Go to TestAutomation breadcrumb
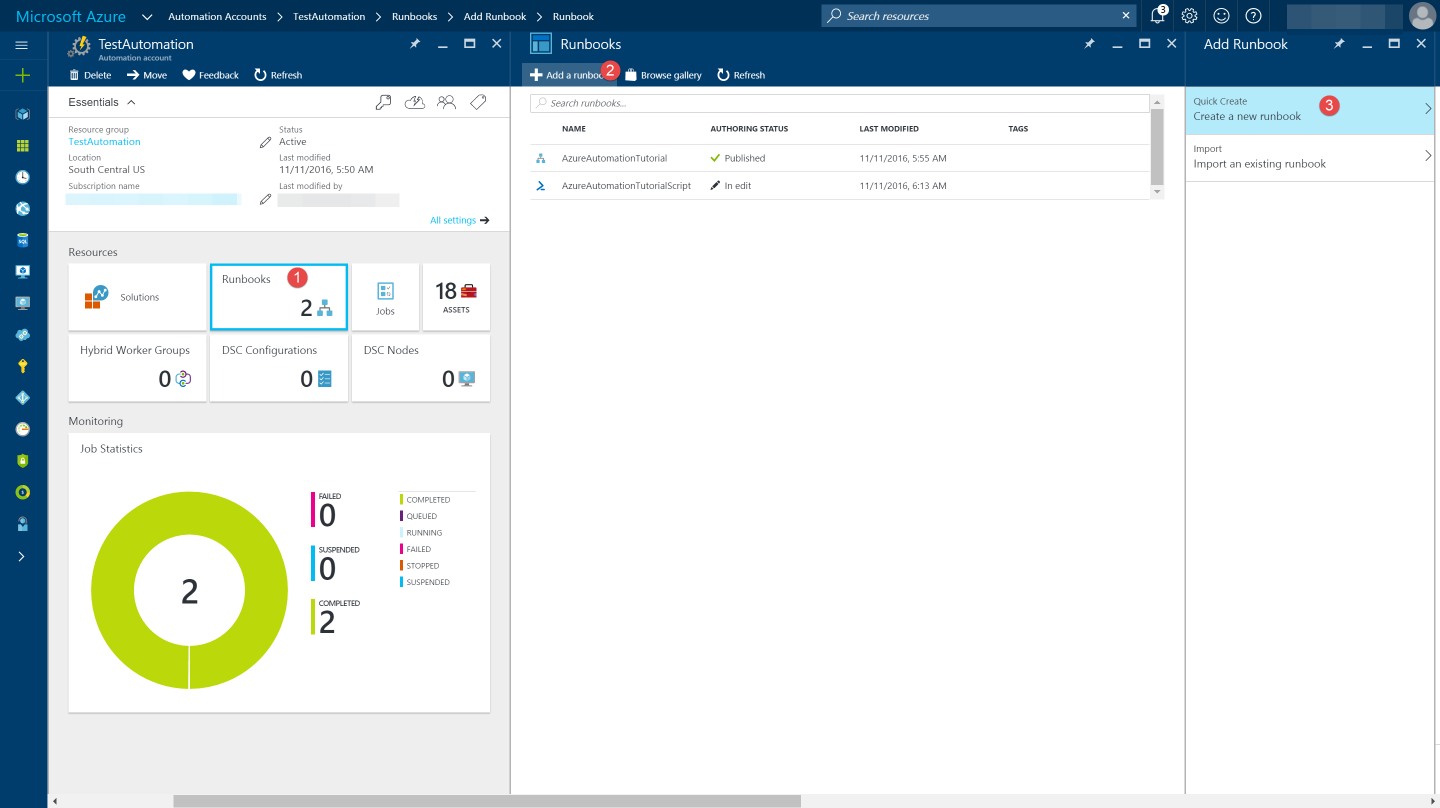Screen dimensions: 1440x808 tap(329, 17)
